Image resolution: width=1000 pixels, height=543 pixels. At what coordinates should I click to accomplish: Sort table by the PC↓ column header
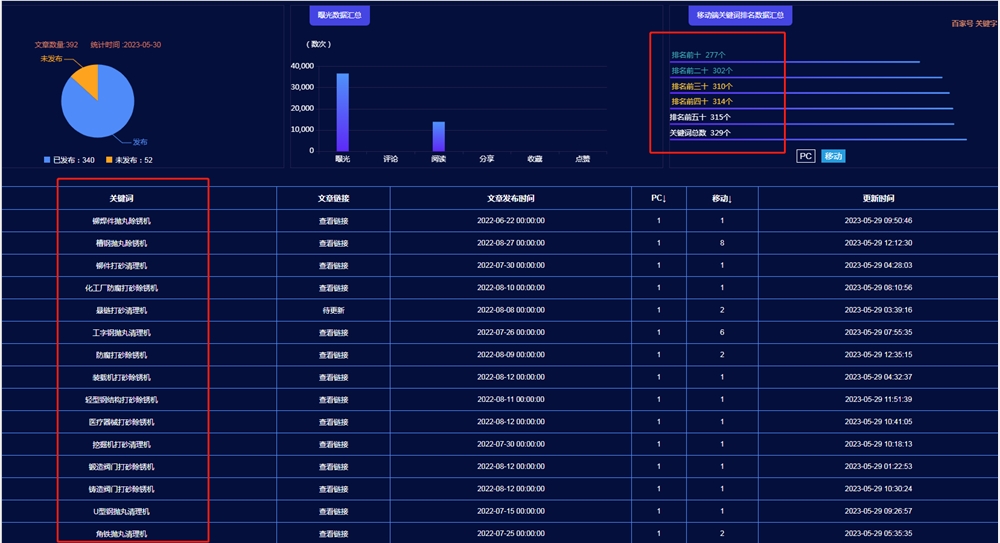pos(659,198)
